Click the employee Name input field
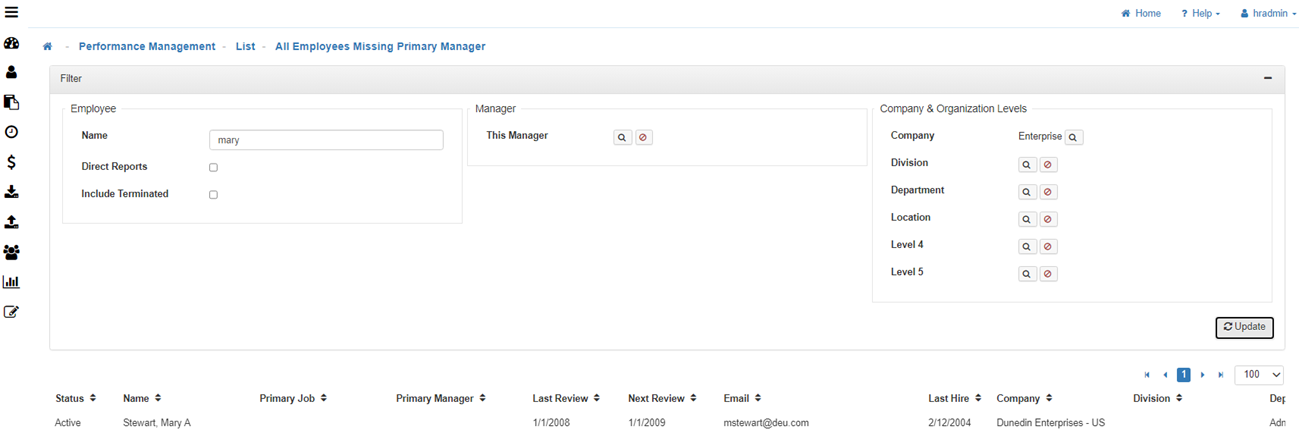 click(326, 140)
